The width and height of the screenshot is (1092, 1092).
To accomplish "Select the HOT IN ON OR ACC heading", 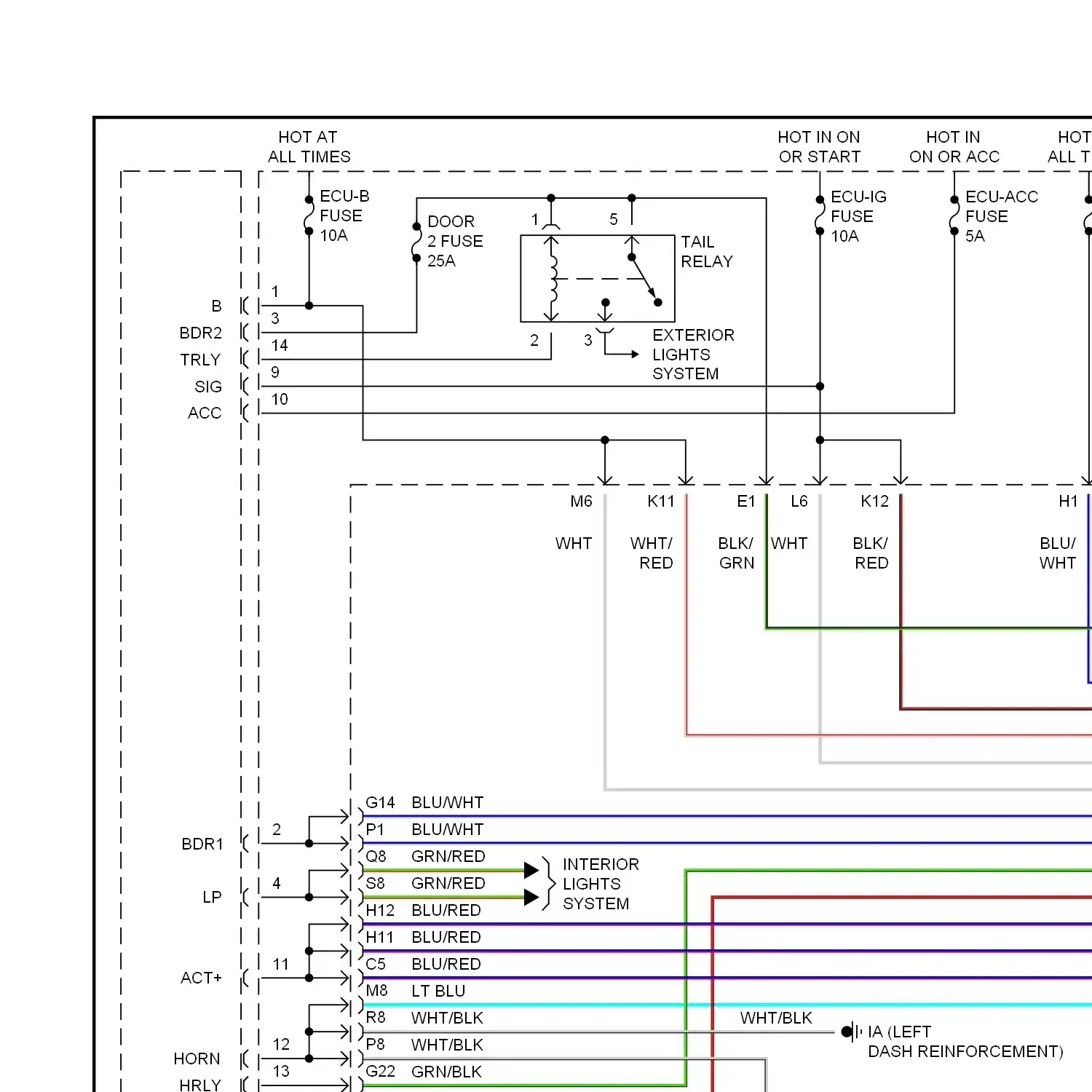I will coord(954,147).
